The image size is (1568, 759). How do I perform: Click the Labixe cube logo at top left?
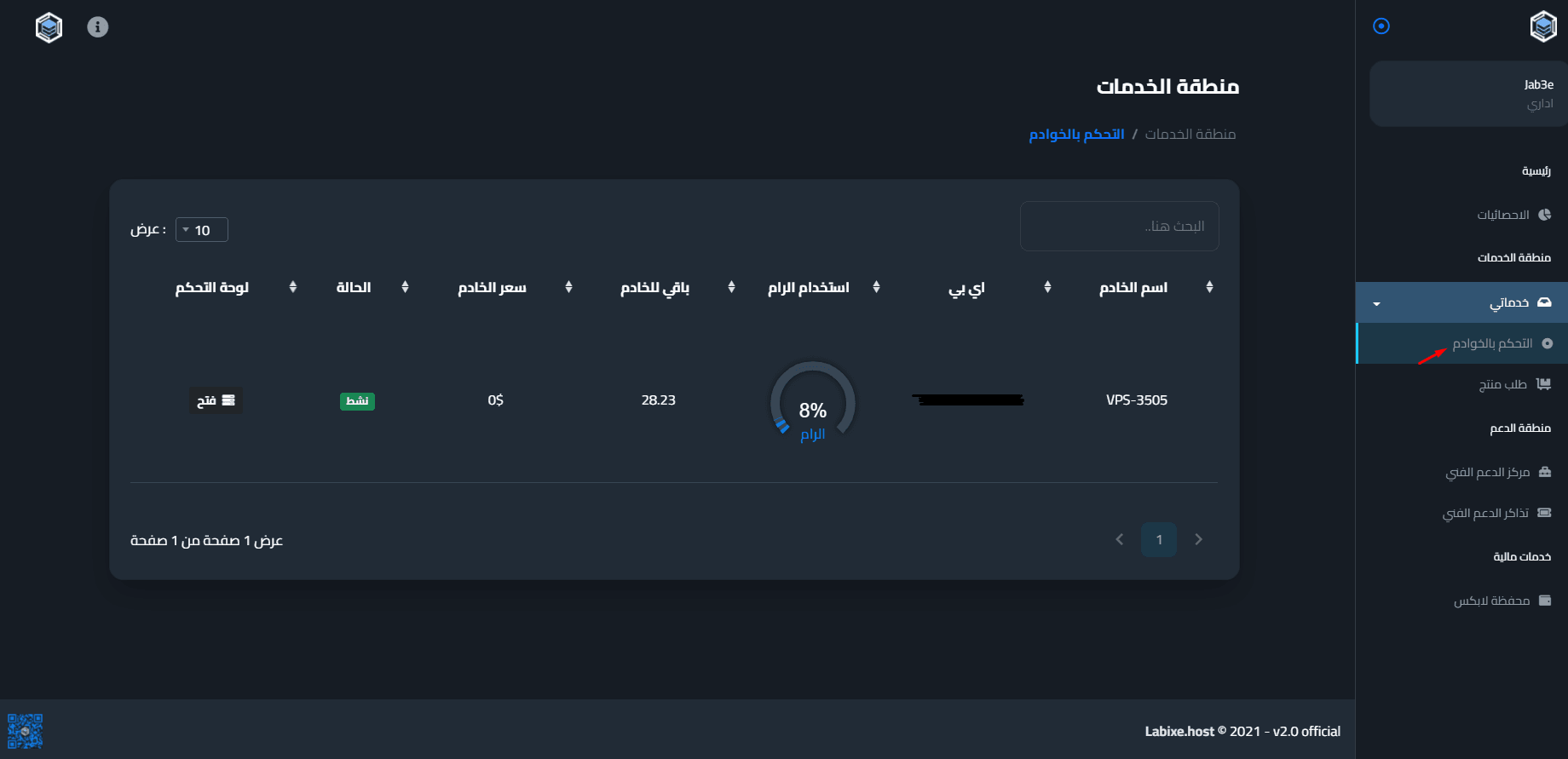(49, 27)
